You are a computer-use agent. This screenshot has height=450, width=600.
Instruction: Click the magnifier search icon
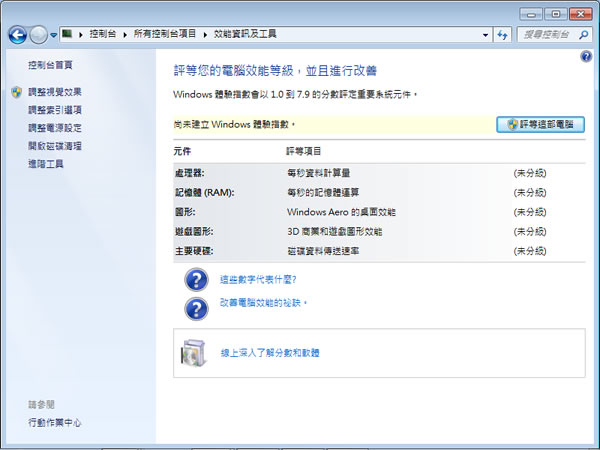(x=584, y=35)
